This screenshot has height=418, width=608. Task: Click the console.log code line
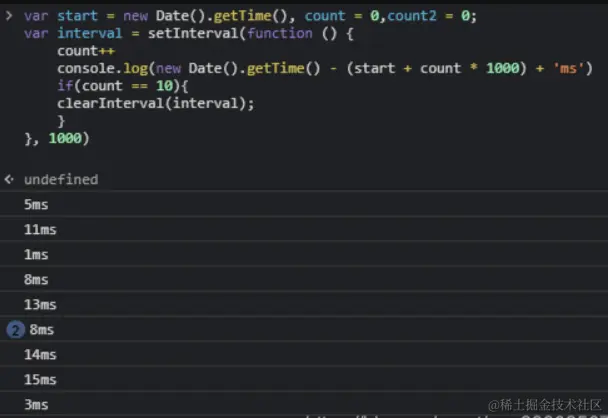325,69
